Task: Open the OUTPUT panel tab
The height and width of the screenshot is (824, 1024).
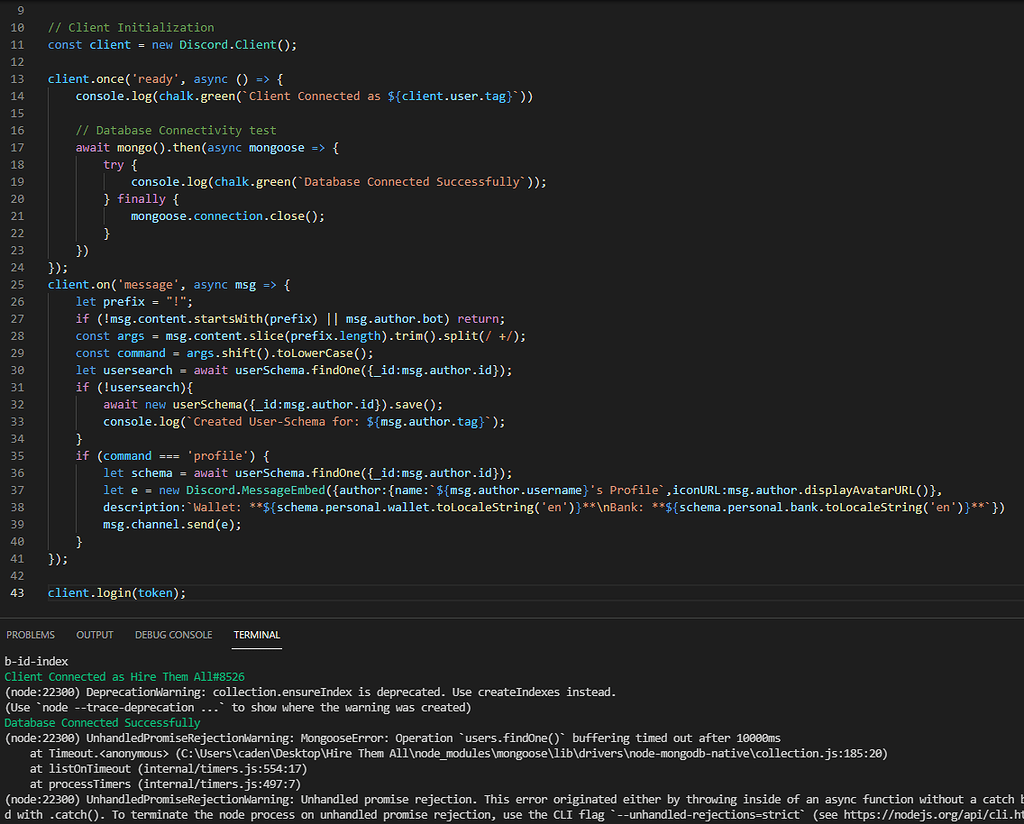Action: tap(94, 634)
